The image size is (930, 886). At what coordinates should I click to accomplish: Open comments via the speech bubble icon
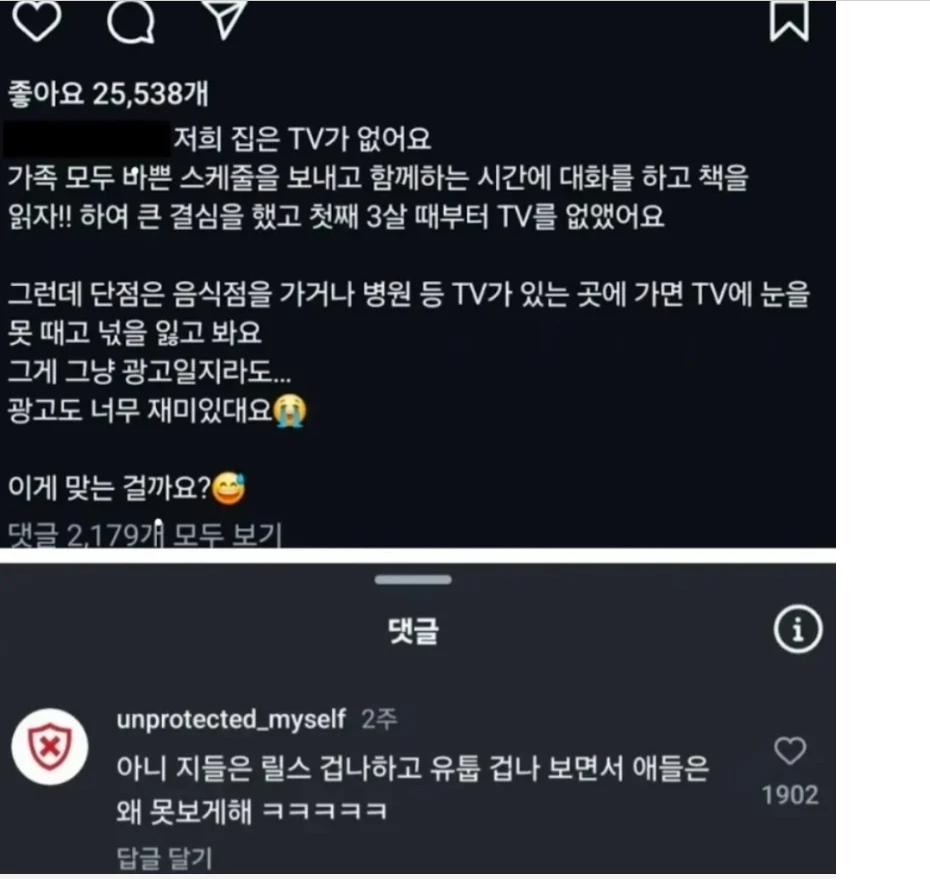click(x=131, y=21)
